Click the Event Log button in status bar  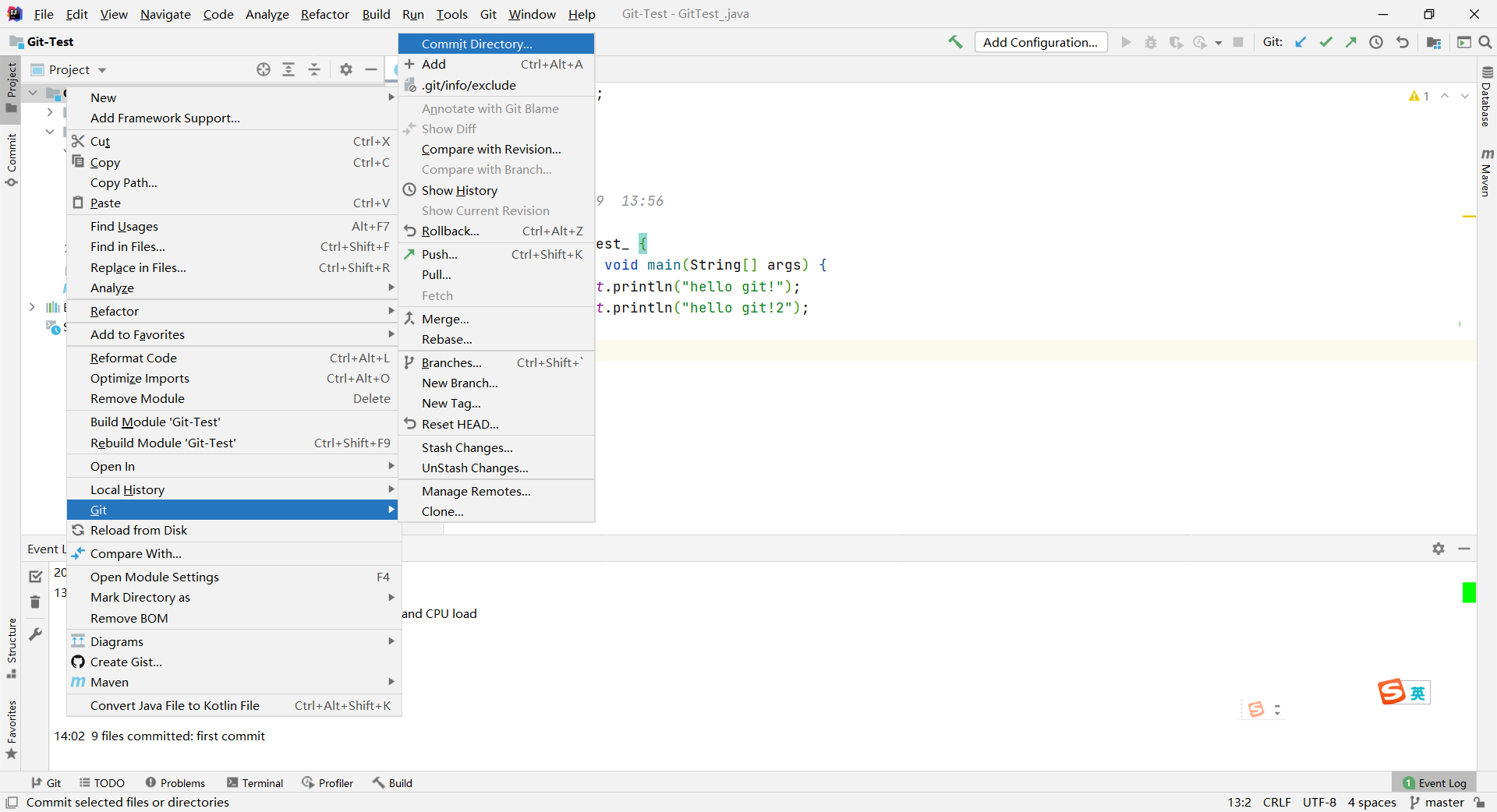pyautogui.click(x=1435, y=782)
